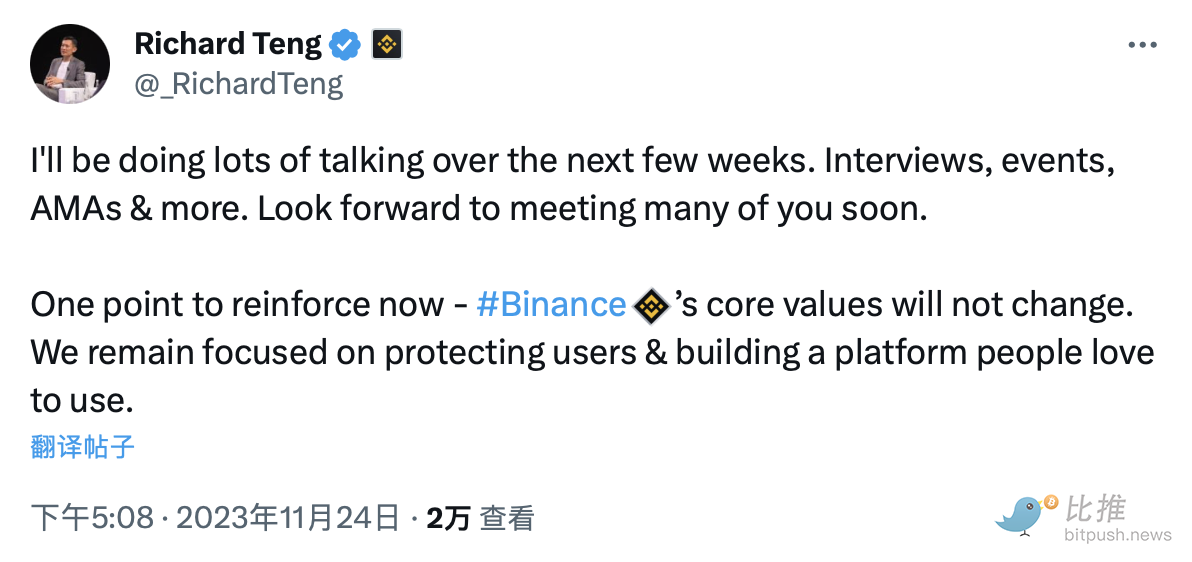
Task: Click Richard Teng's profile avatar photo
Action: [x=69, y=63]
